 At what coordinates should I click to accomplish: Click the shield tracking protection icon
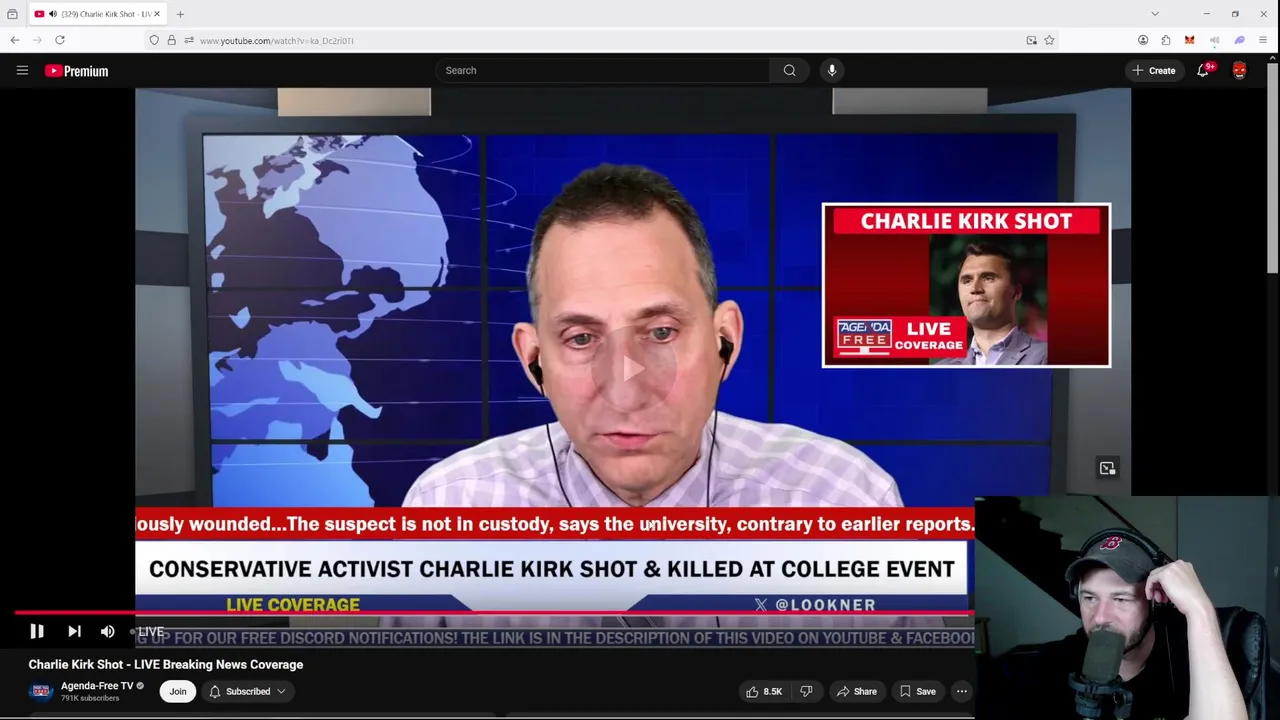[153, 40]
